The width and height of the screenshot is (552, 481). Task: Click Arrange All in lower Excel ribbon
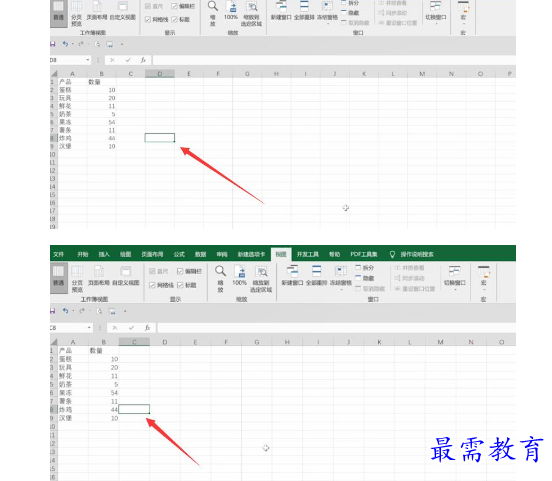click(316, 275)
